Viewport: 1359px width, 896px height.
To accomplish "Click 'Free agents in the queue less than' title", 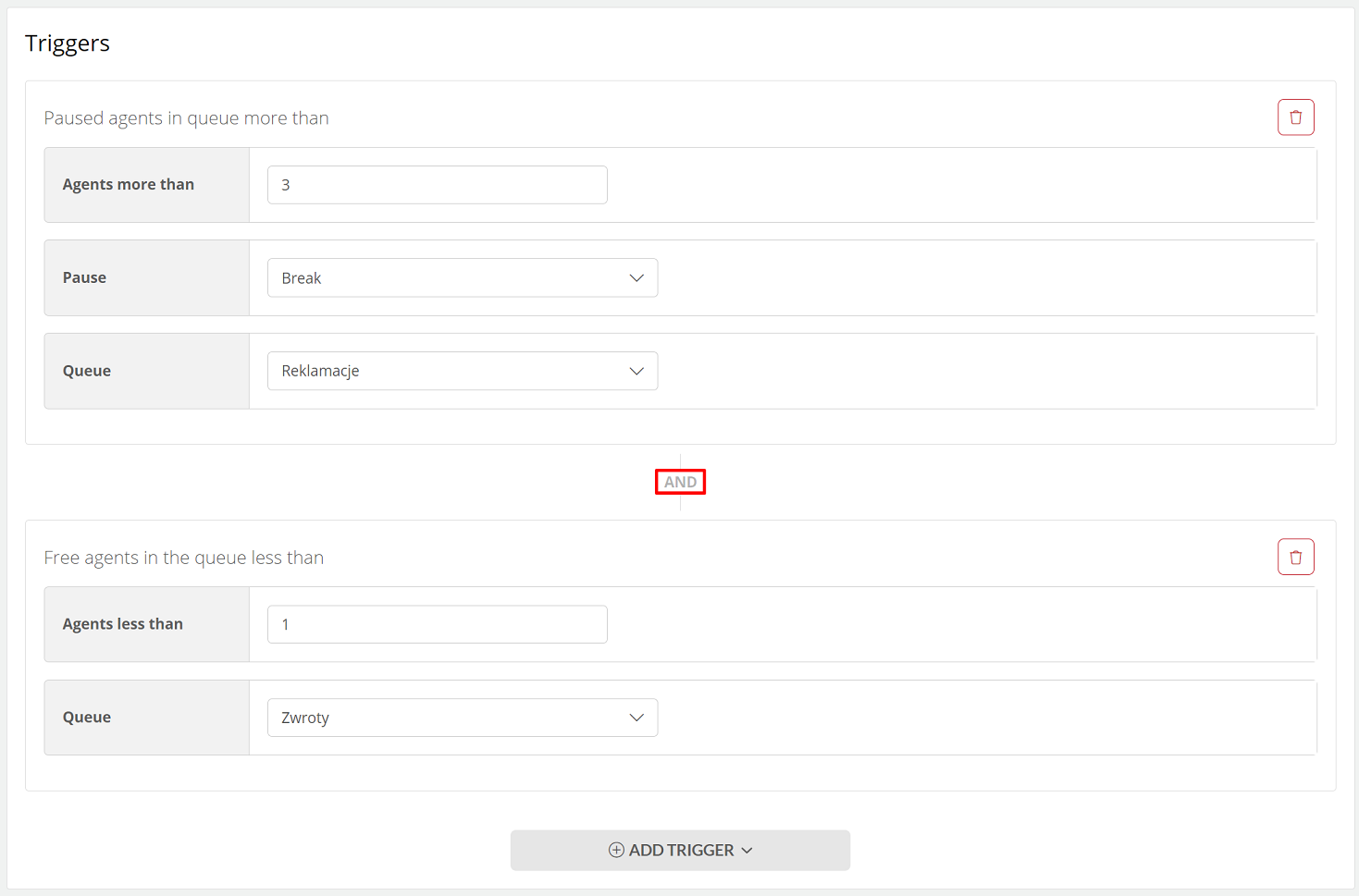I will tap(184, 558).
